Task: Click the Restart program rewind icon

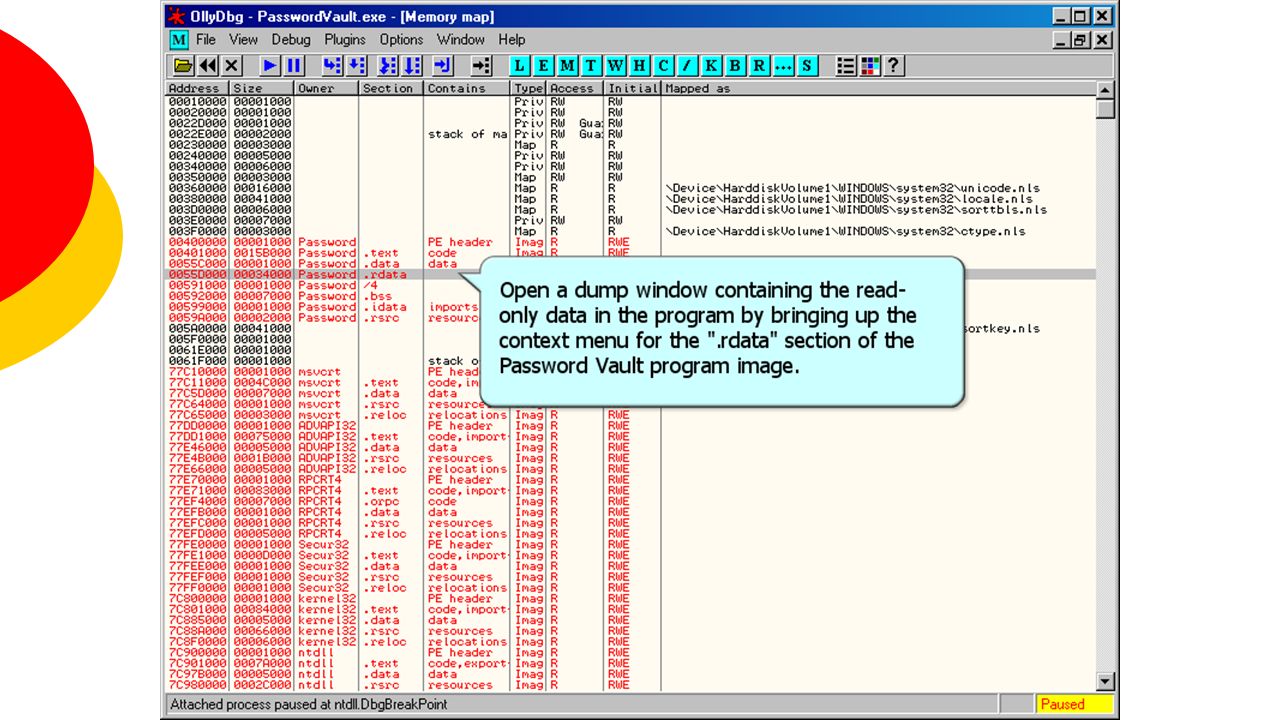Action: pyautogui.click(x=208, y=66)
